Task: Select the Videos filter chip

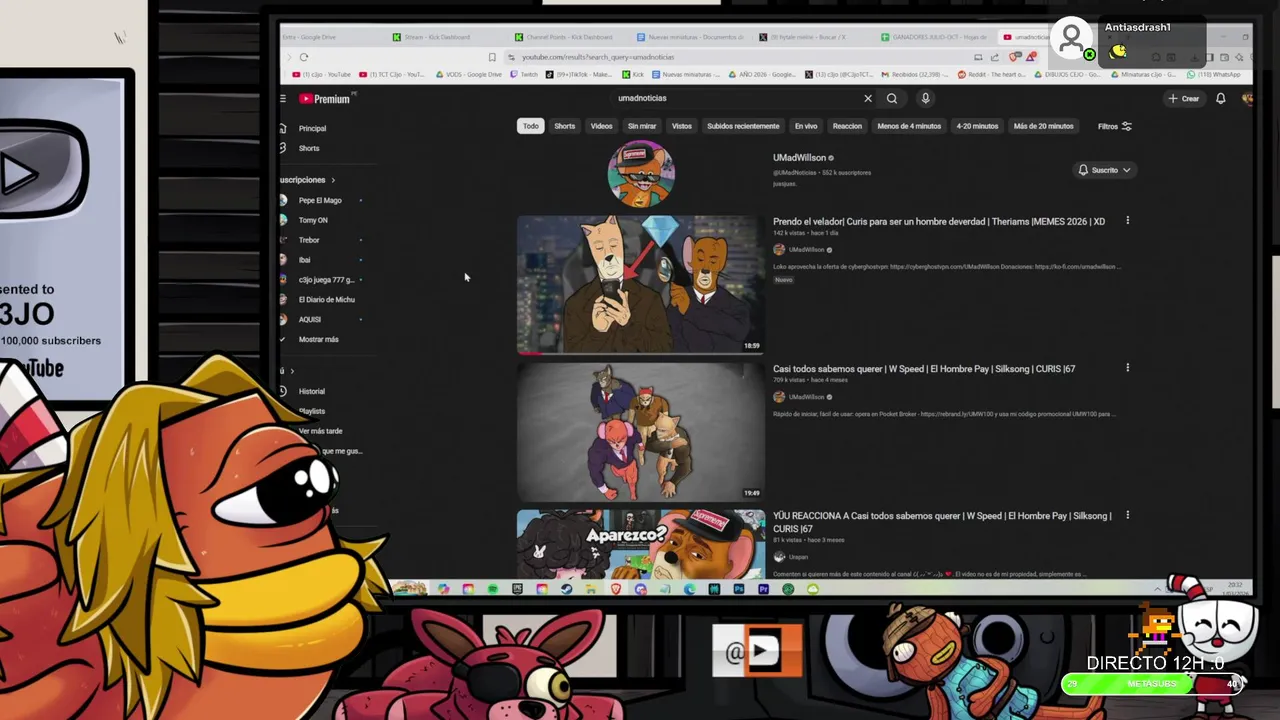Action: (601, 126)
